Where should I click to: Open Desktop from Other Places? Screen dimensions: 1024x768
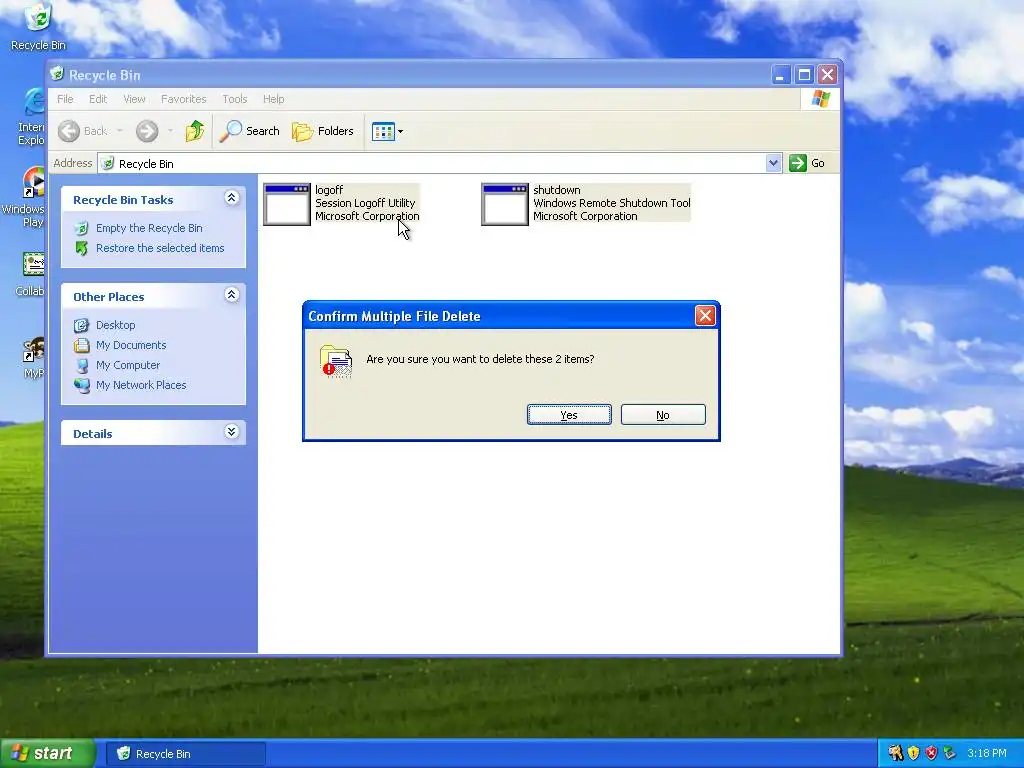click(x=116, y=325)
